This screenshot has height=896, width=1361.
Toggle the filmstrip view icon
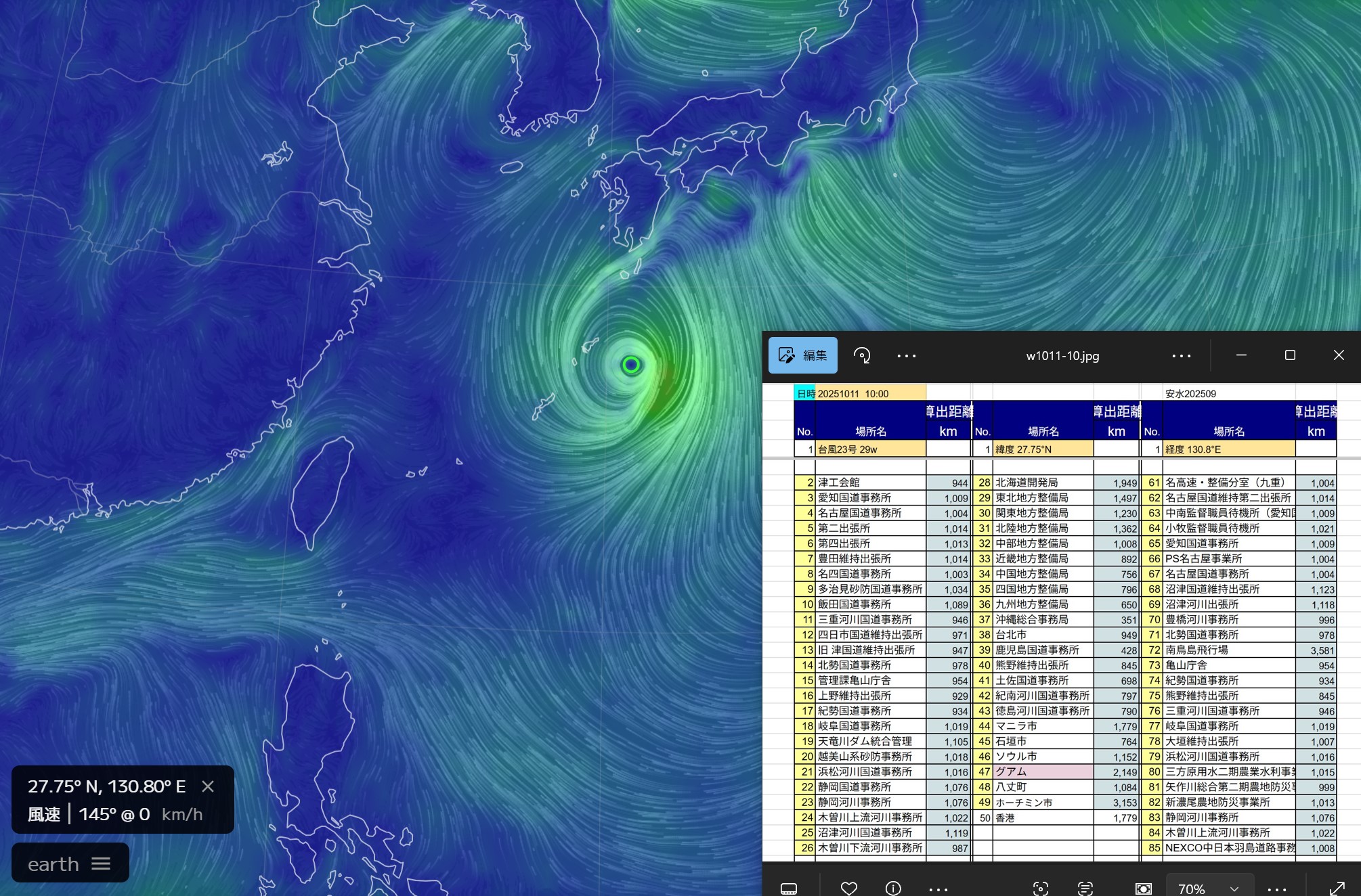click(x=789, y=888)
